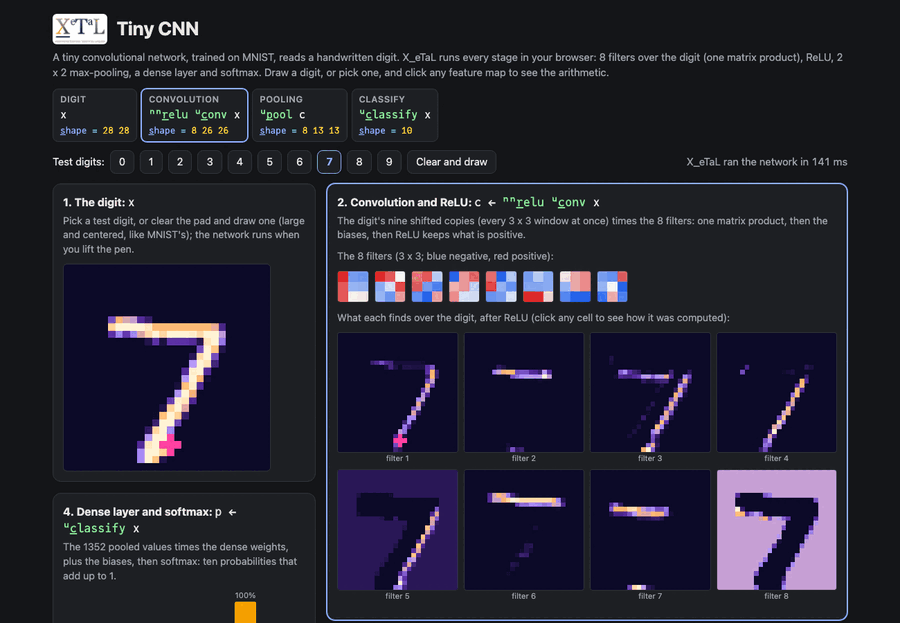Click the filter 2 feature map
This screenshot has width=900, height=623.
[x=524, y=392]
